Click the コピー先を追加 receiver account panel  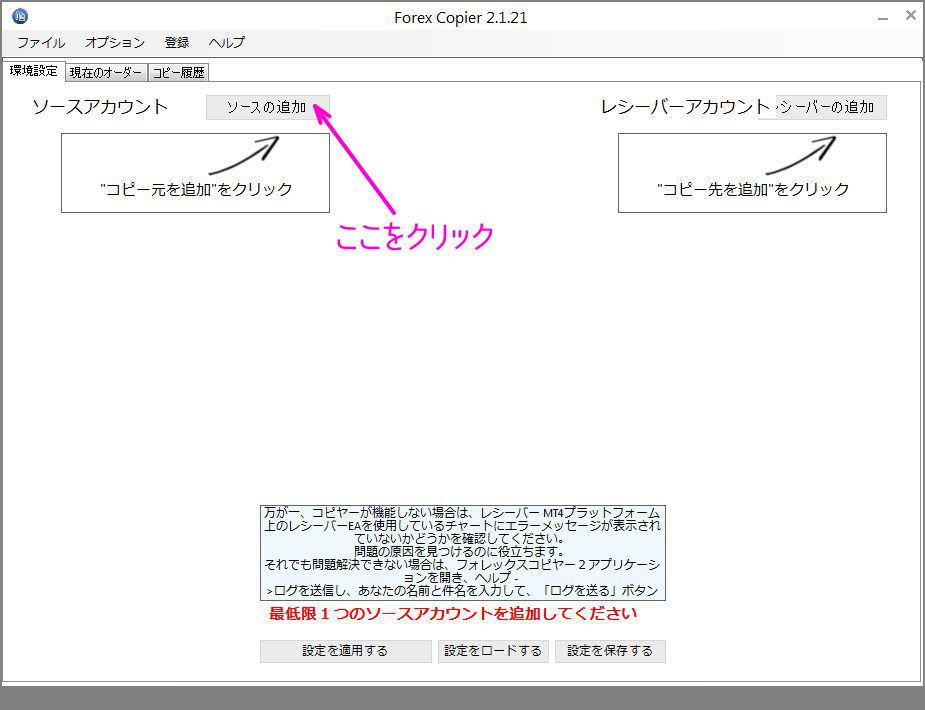[x=752, y=171]
